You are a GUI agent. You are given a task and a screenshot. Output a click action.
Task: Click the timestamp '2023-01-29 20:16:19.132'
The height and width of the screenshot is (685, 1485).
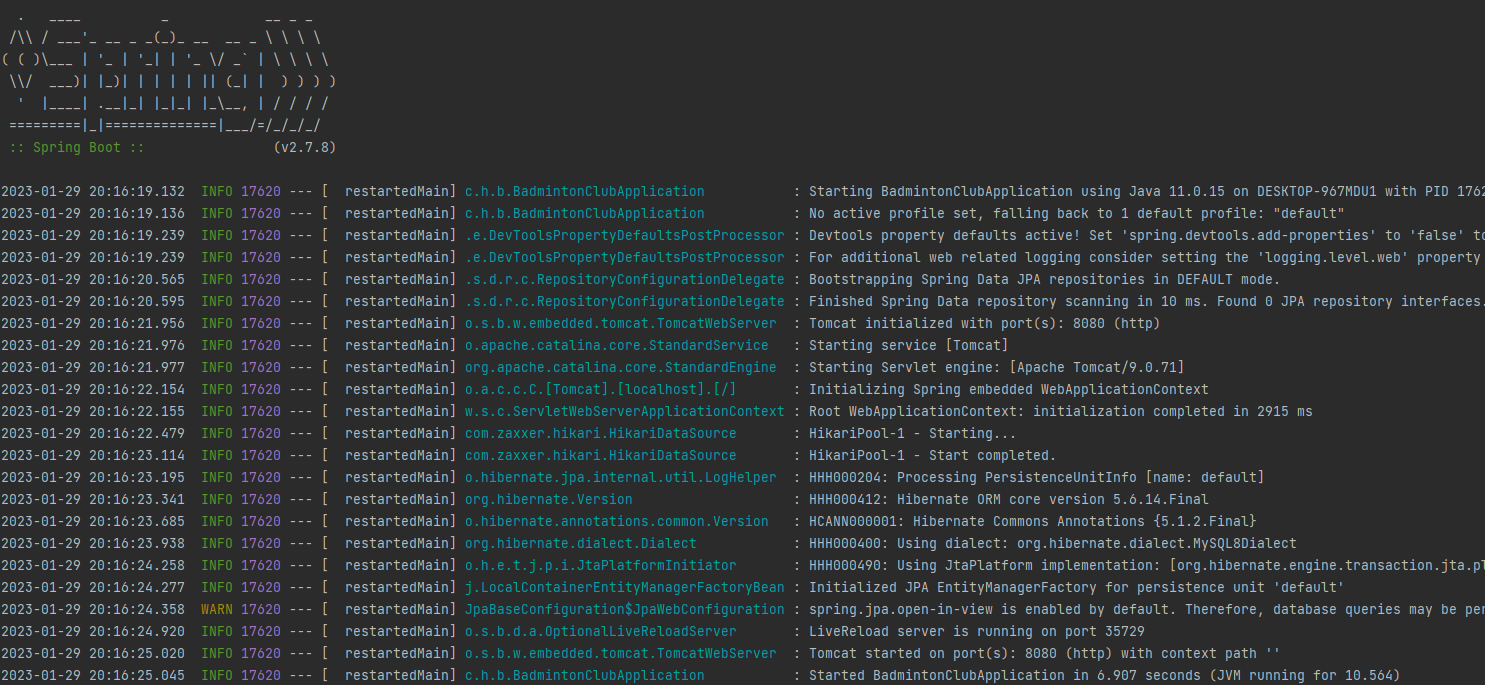[93, 191]
